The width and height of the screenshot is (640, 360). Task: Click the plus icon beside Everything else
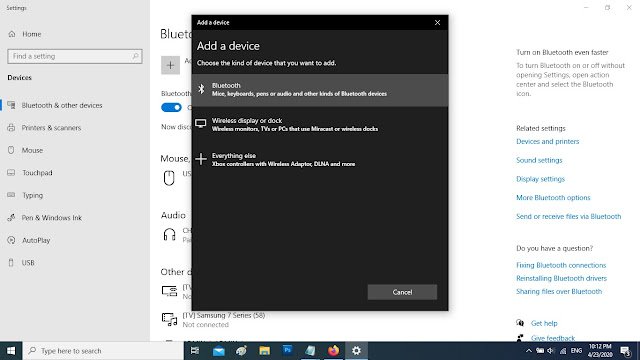coord(201,159)
